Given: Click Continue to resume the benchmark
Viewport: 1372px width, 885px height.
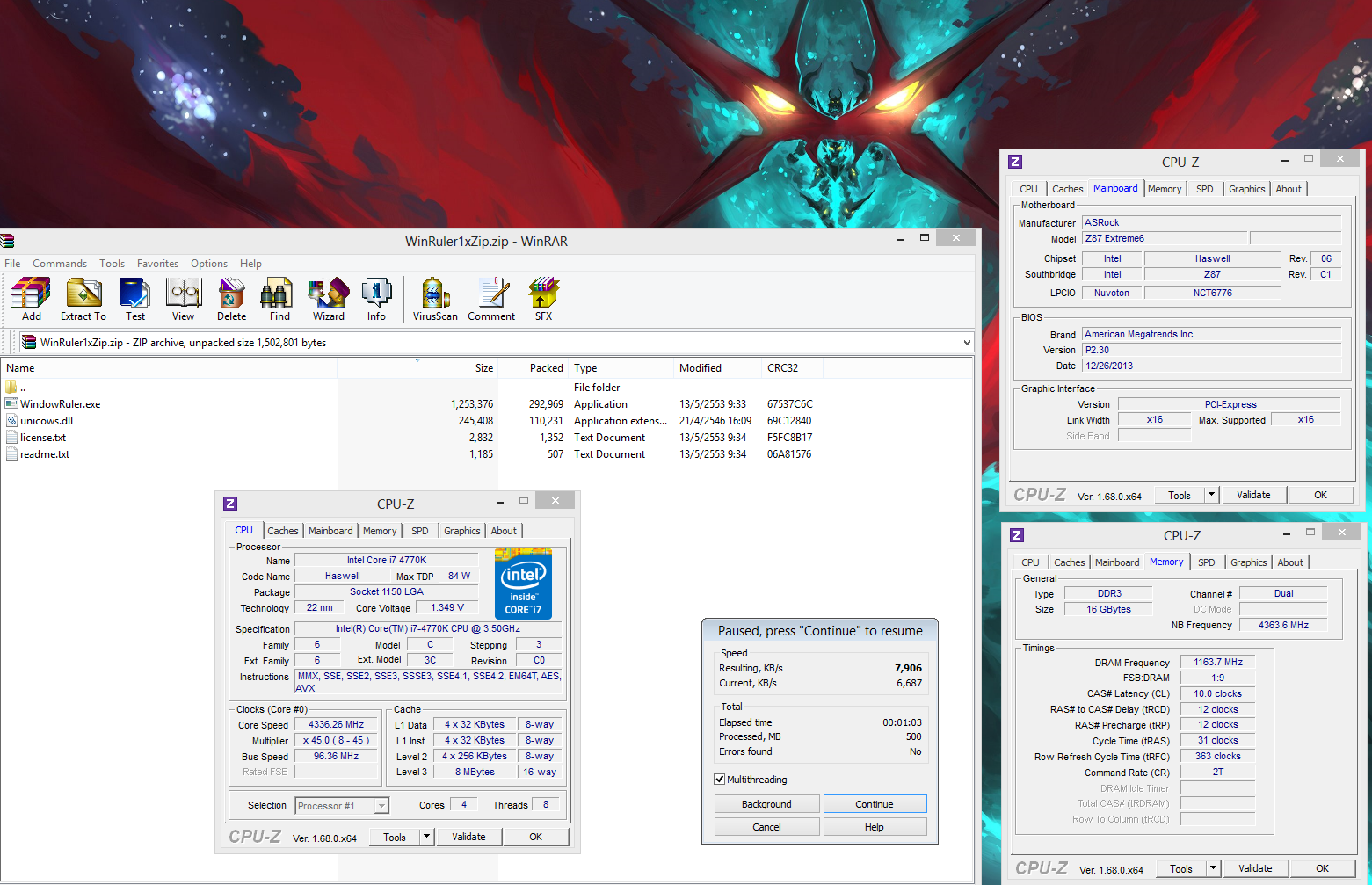Looking at the screenshot, I should pyautogui.click(x=875, y=804).
